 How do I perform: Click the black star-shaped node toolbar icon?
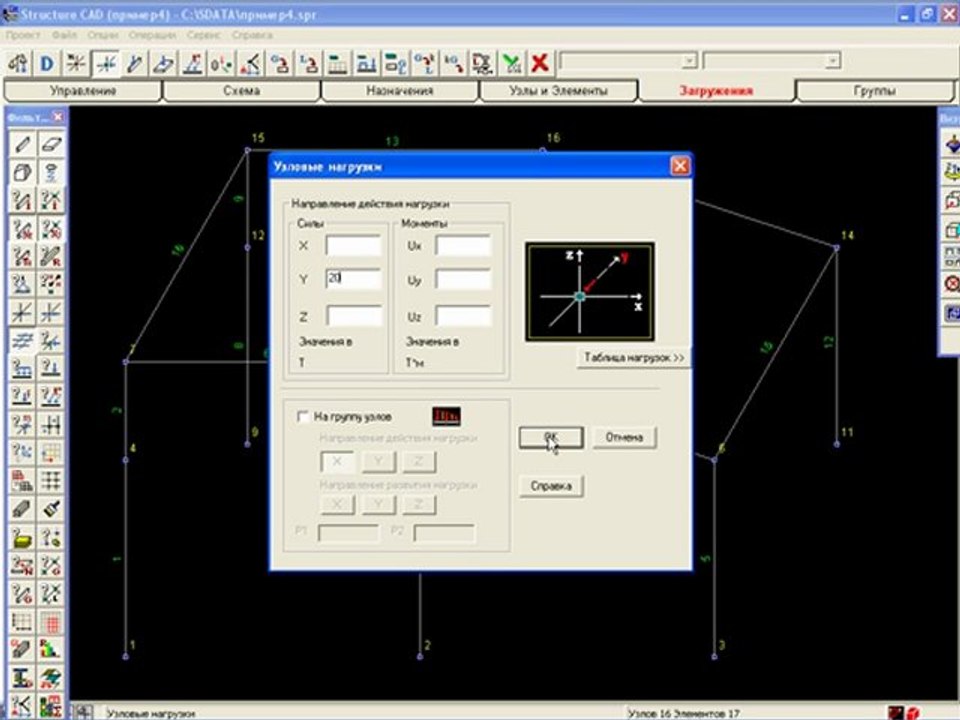coord(76,63)
